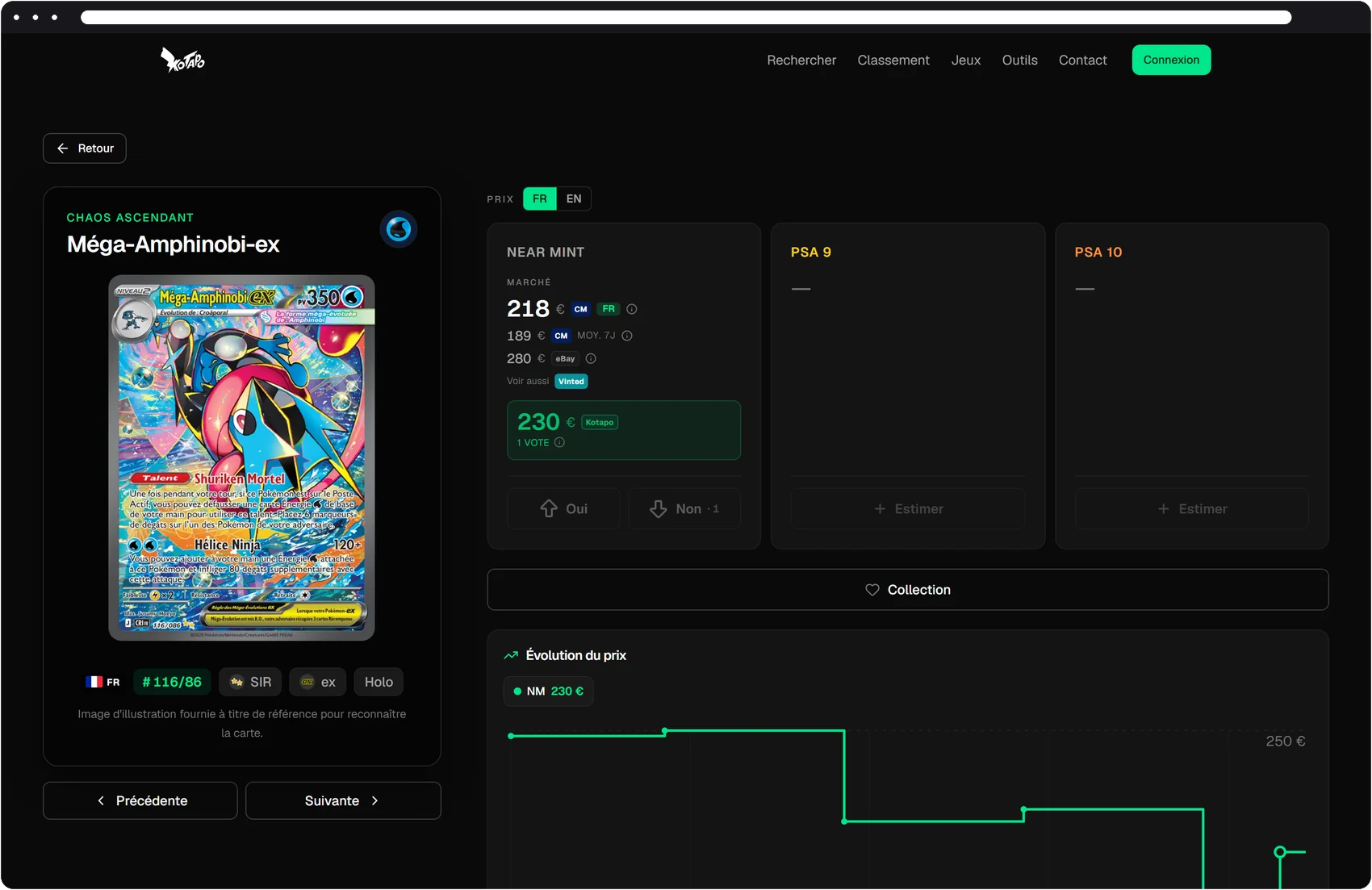Click the open circle chart data point

pyautogui.click(x=1280, y=852)
